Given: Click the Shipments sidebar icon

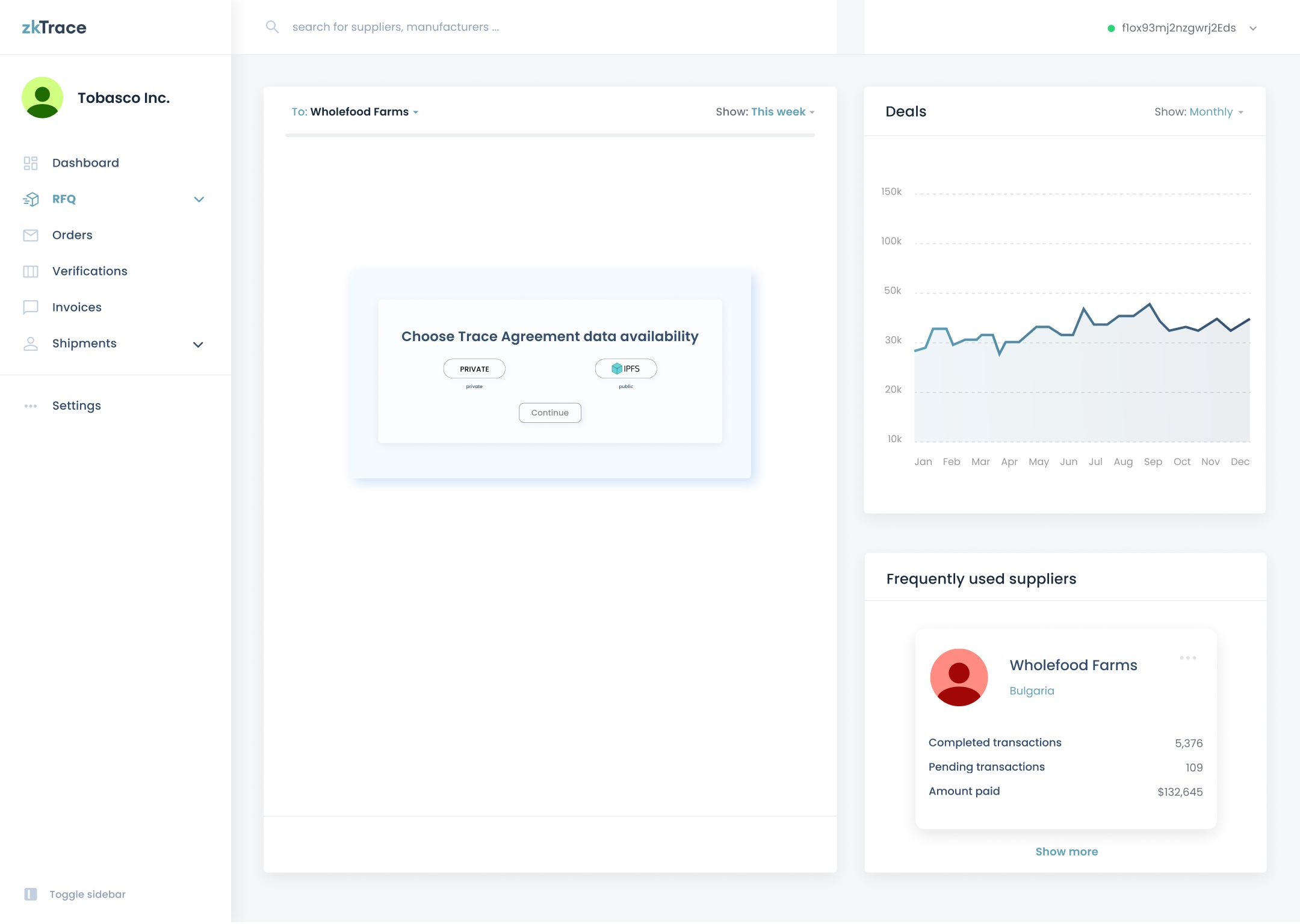Looking at the screenshot, I should [x=29, y=343].
